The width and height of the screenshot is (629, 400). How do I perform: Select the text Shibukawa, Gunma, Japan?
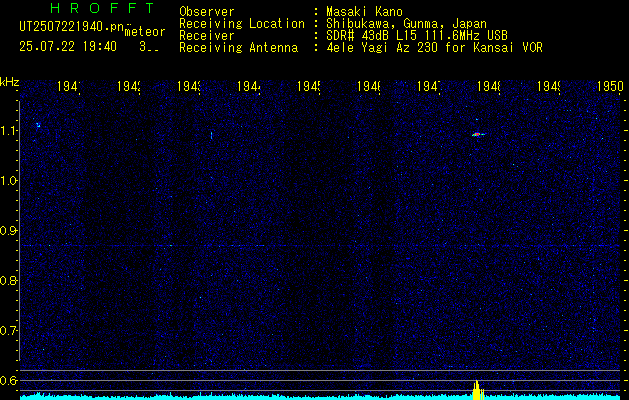pyautogui.click(x=406, y=24)
